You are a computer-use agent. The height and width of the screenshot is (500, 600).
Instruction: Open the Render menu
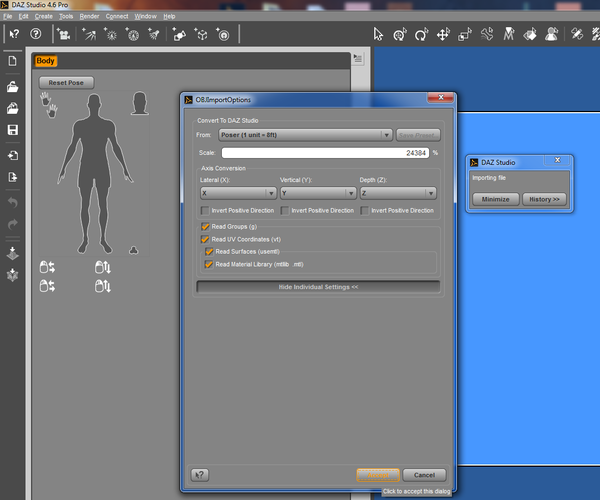pos(89,16)
